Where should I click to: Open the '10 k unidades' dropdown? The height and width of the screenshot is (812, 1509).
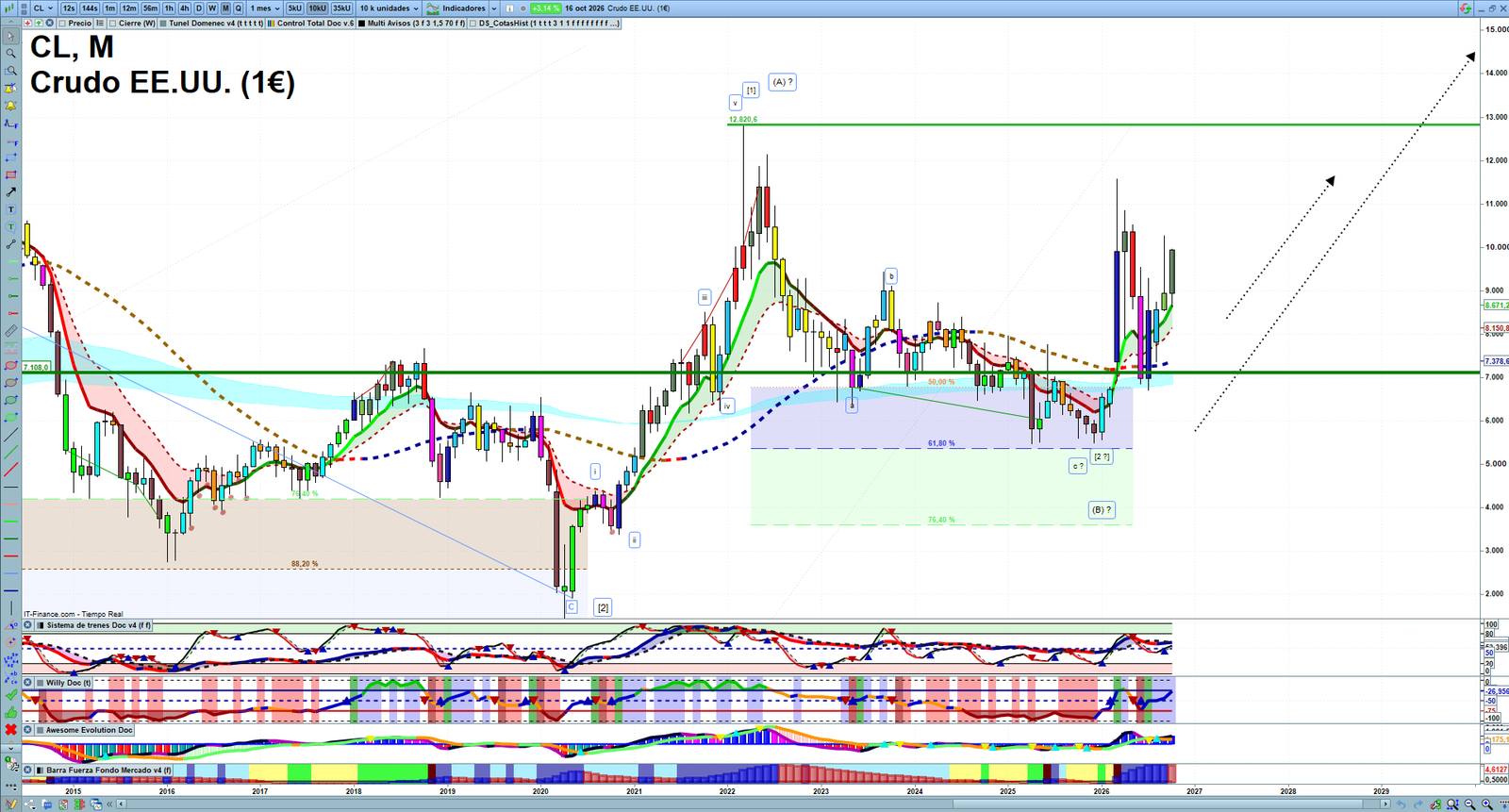389,8
